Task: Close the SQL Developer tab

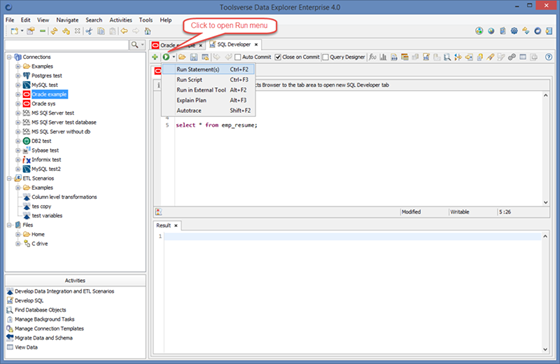Action: (256, 45)
